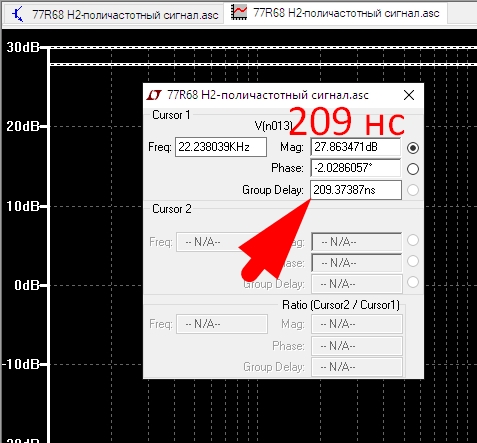Image resolution: width=477 pixels, height=443 pixels.
Task: Click Cursor 1 Mag field 27.863471dB
Action: [356, 147]
